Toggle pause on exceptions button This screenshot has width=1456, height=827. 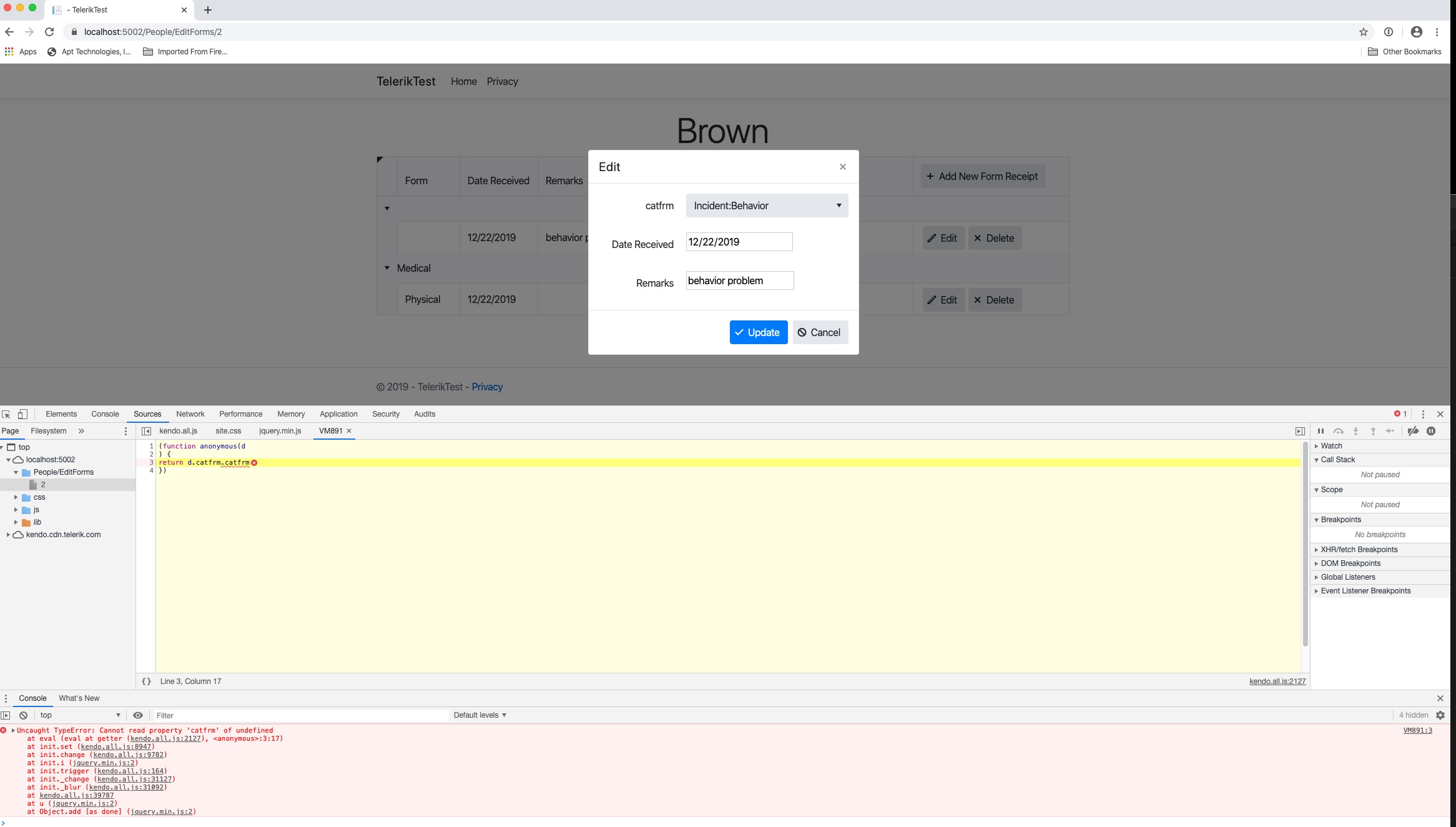[x=1431, y=431]
